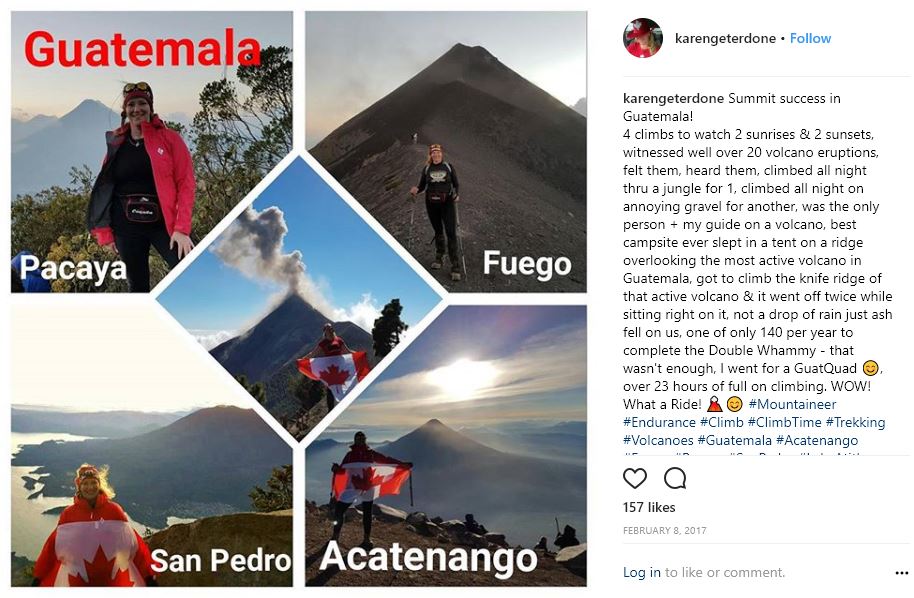Open the #Endurance hashtag
914x598 pixels.
pos(659,422)
